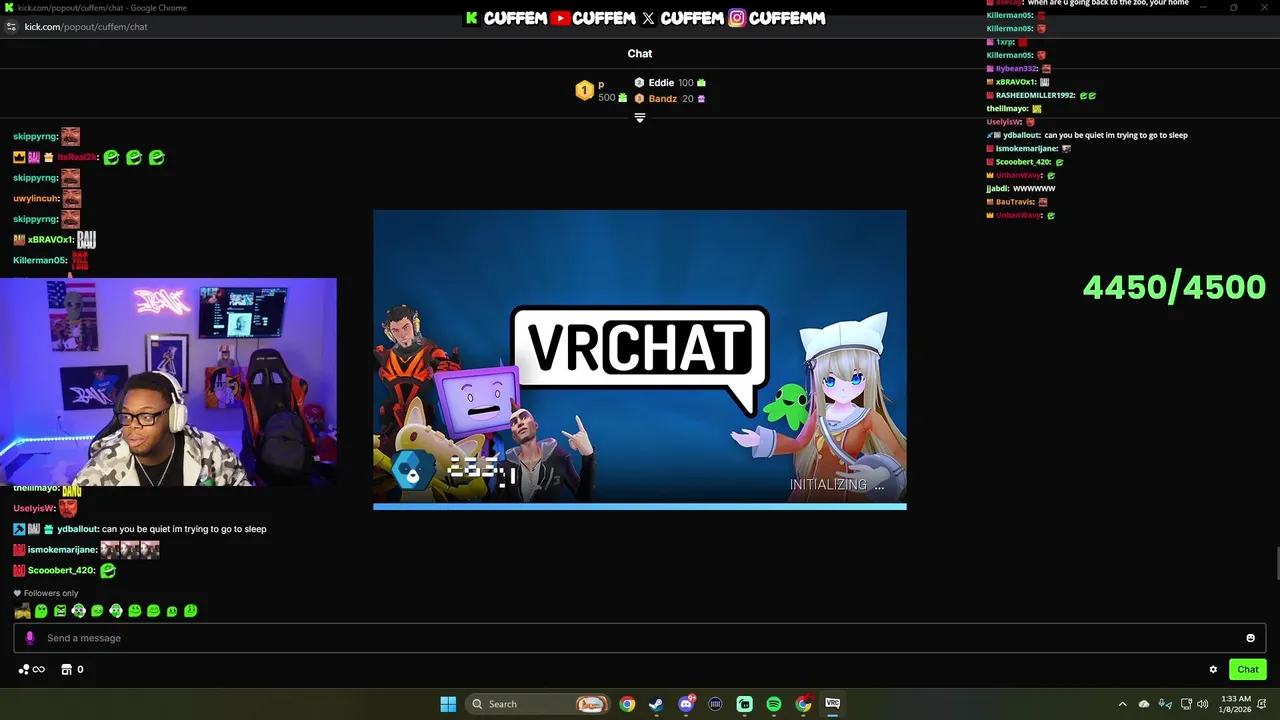This screenshot has width=1280, height=720.
Task: Open chat settings gear icon
Action: (x=1213, y=670)
